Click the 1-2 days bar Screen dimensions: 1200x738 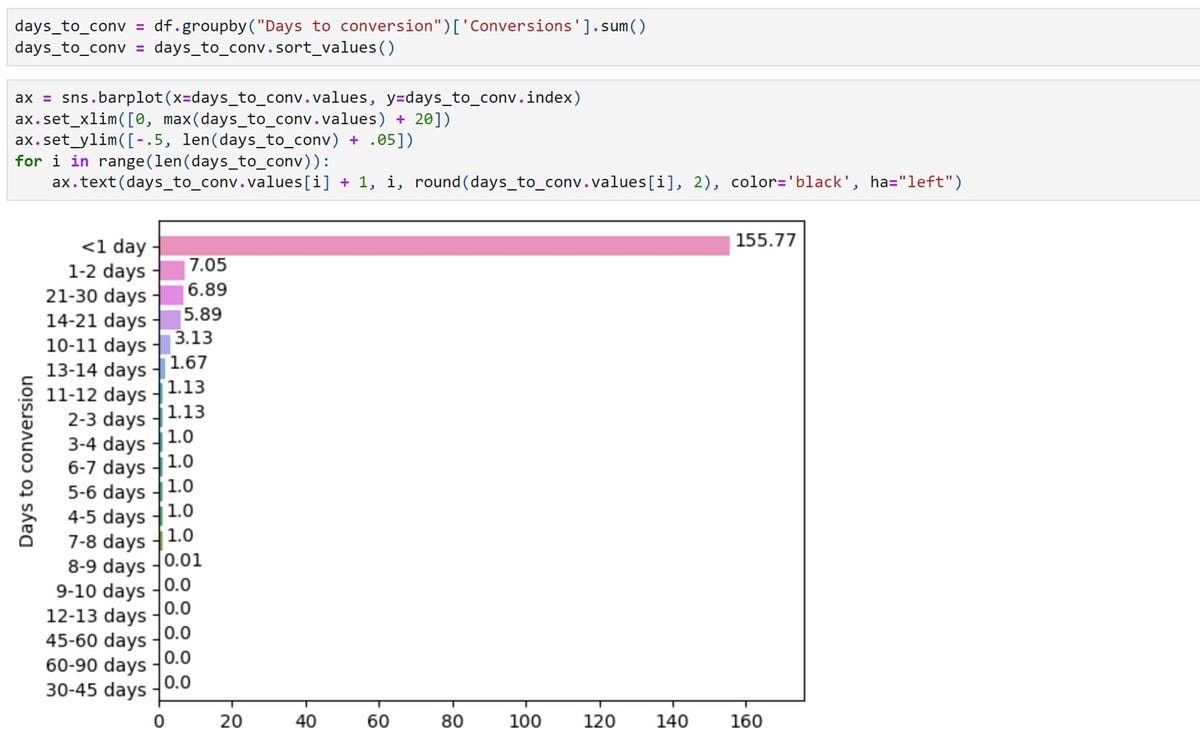click(170, 270)
